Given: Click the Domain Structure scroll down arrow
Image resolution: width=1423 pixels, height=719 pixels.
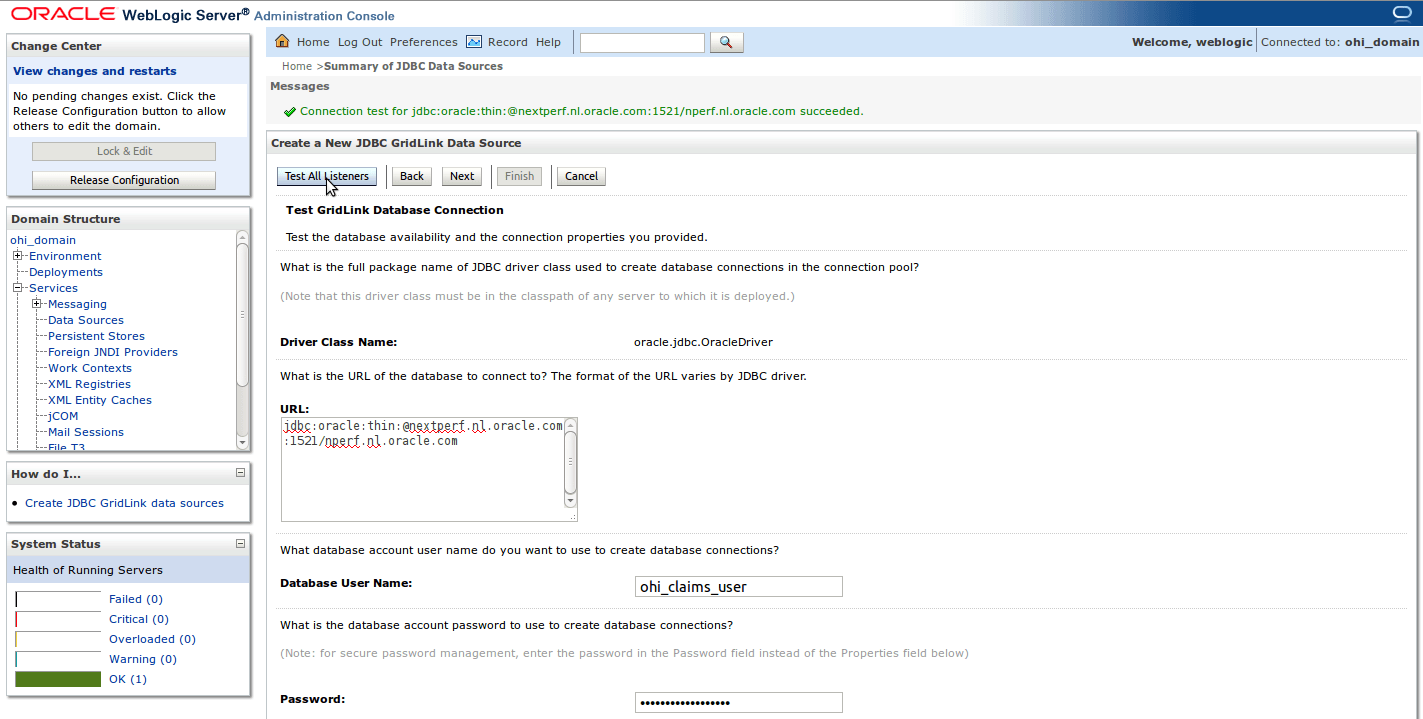Looking at the screenshot, I should (x=242, y=442).
